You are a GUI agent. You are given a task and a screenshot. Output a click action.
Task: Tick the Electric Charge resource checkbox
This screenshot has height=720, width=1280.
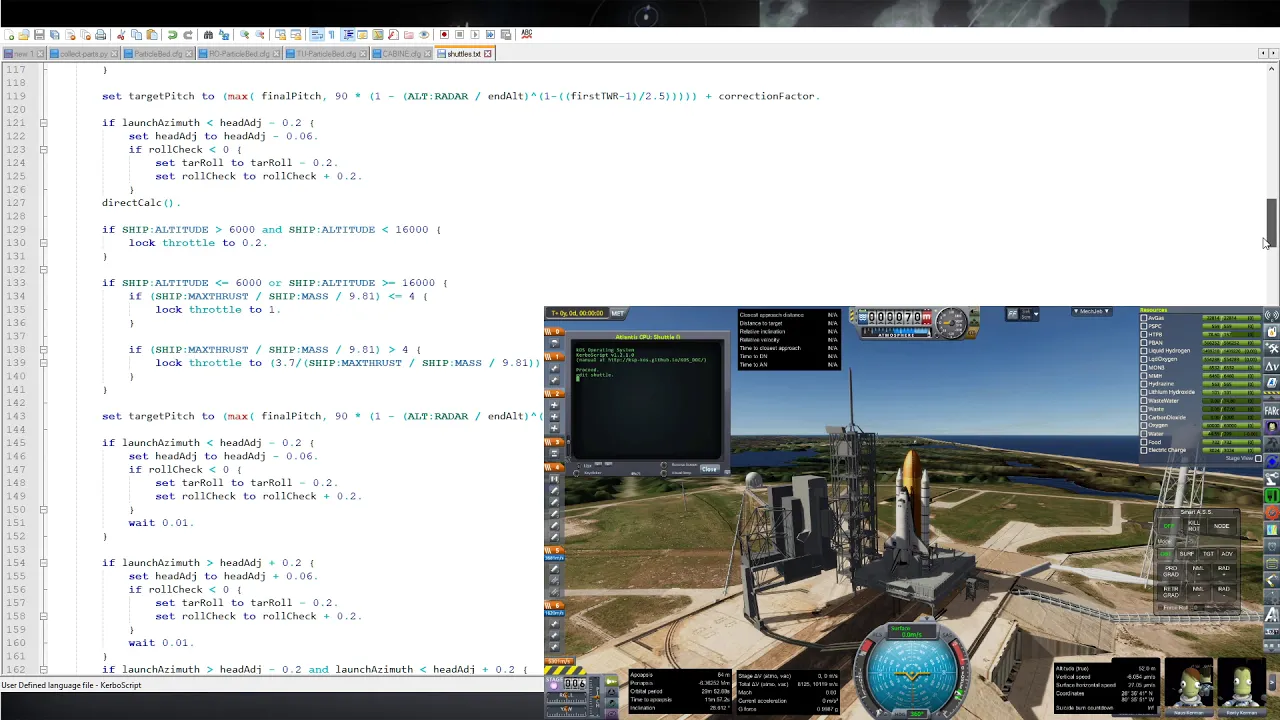tap(1144, 450)
